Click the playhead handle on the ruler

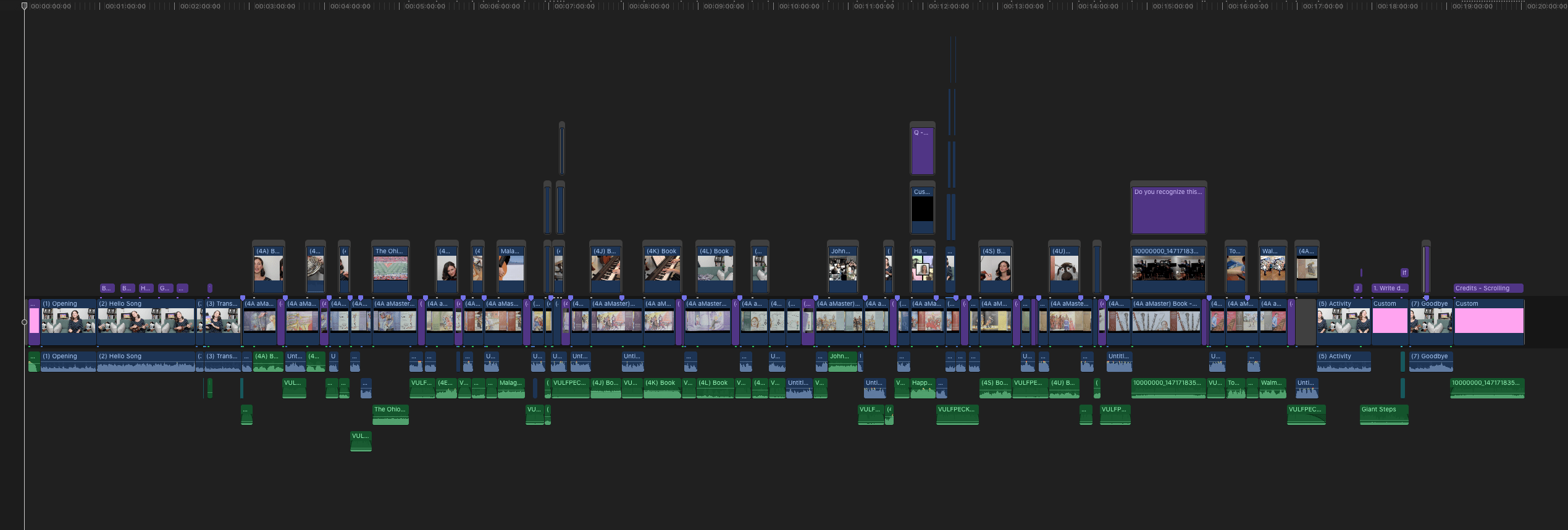point(24,6)
